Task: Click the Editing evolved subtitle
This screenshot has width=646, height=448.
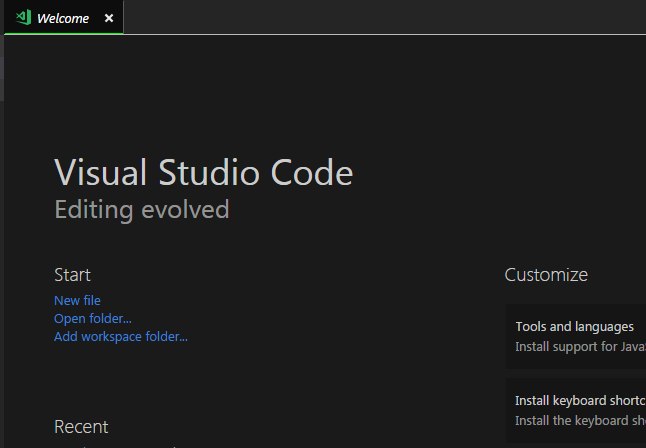Action: [142, 210]
